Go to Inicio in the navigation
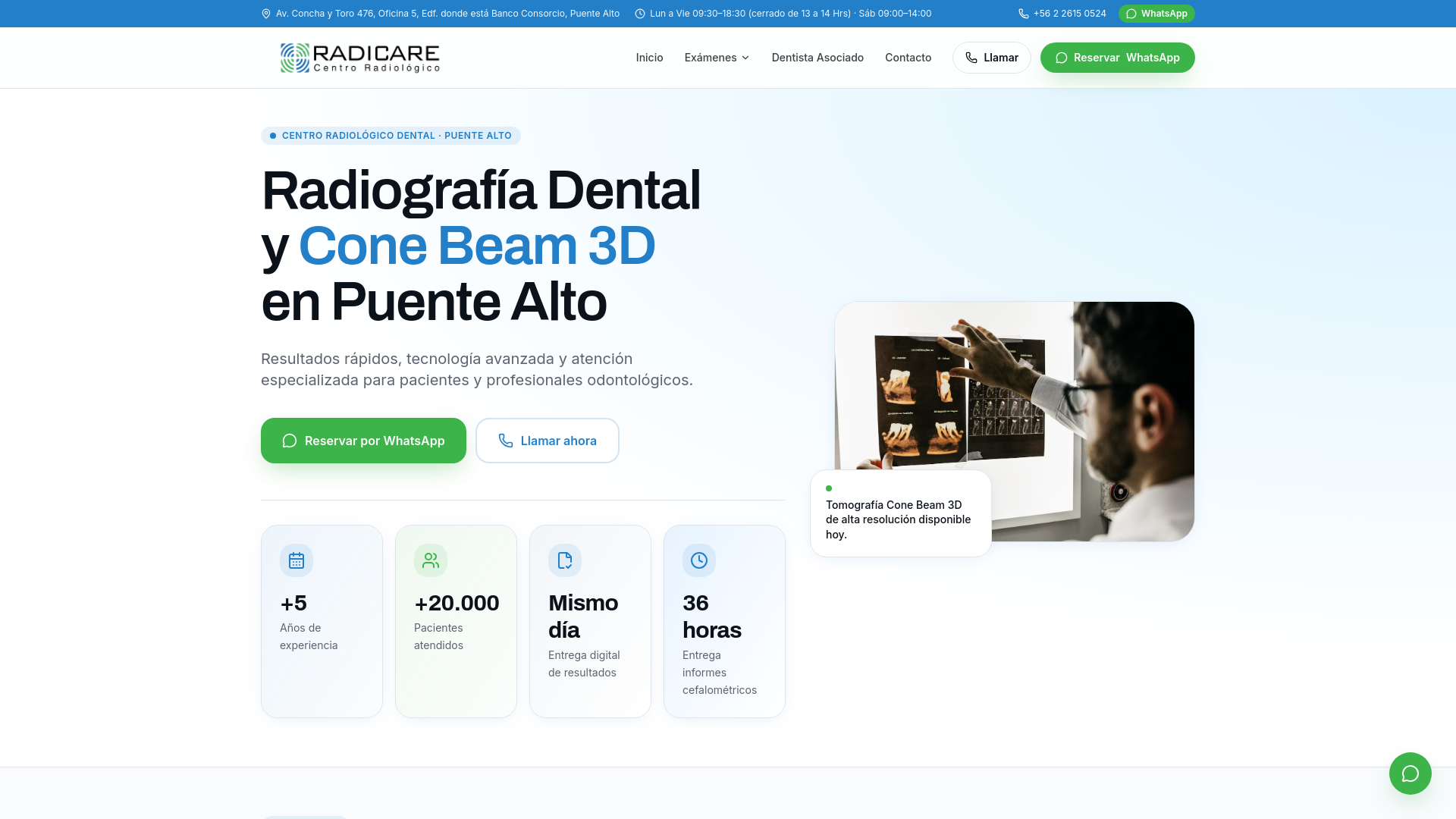Viewport: 1456px width, 819px height. click(x=649, y=58)
